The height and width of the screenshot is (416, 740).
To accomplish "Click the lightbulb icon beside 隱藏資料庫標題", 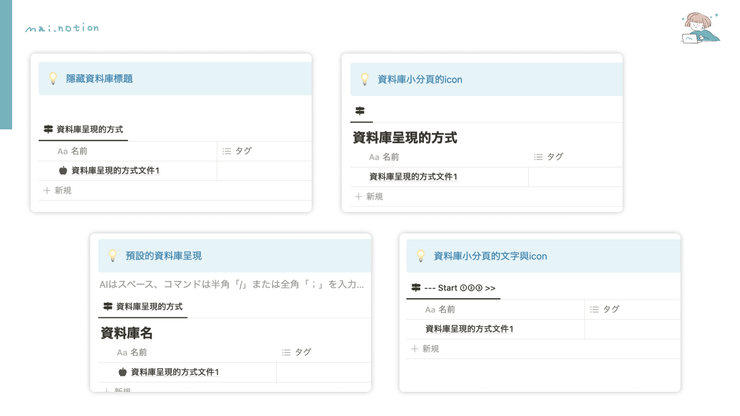I will click(54, 78).
